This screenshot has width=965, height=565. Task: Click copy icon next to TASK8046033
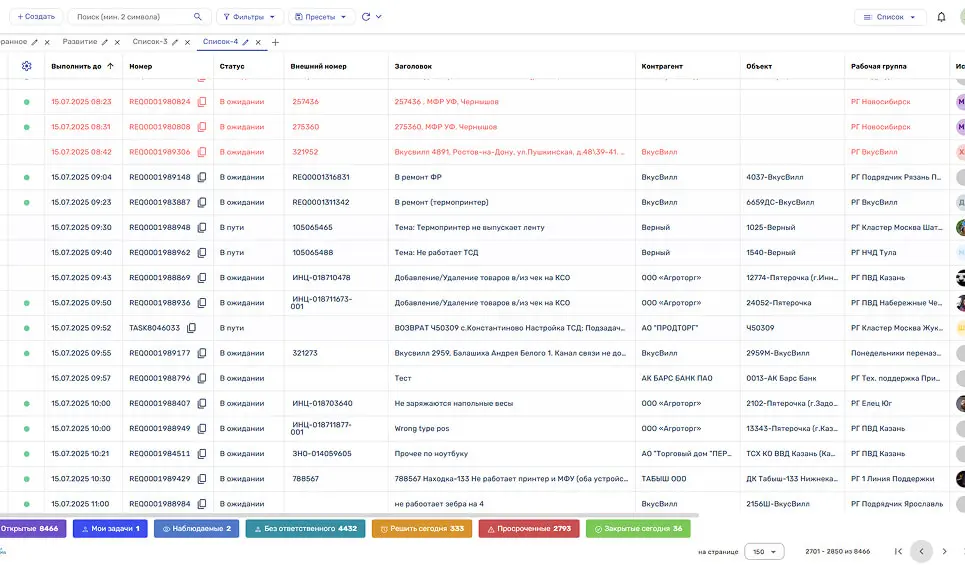pos(192,328)
